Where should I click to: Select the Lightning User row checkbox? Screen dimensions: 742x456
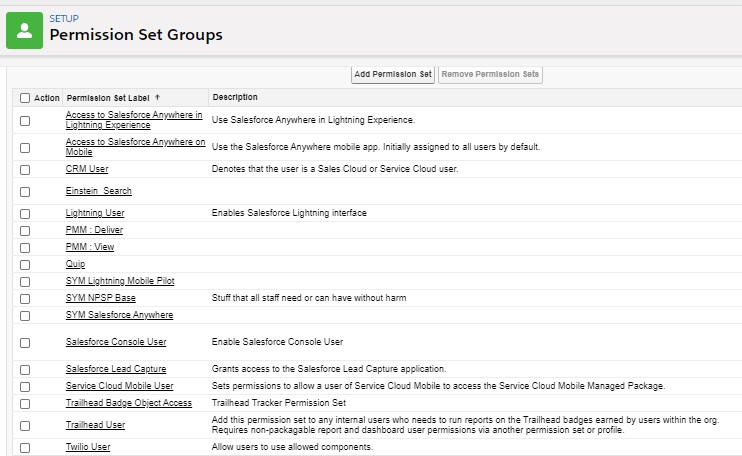(x=25, y=213)
